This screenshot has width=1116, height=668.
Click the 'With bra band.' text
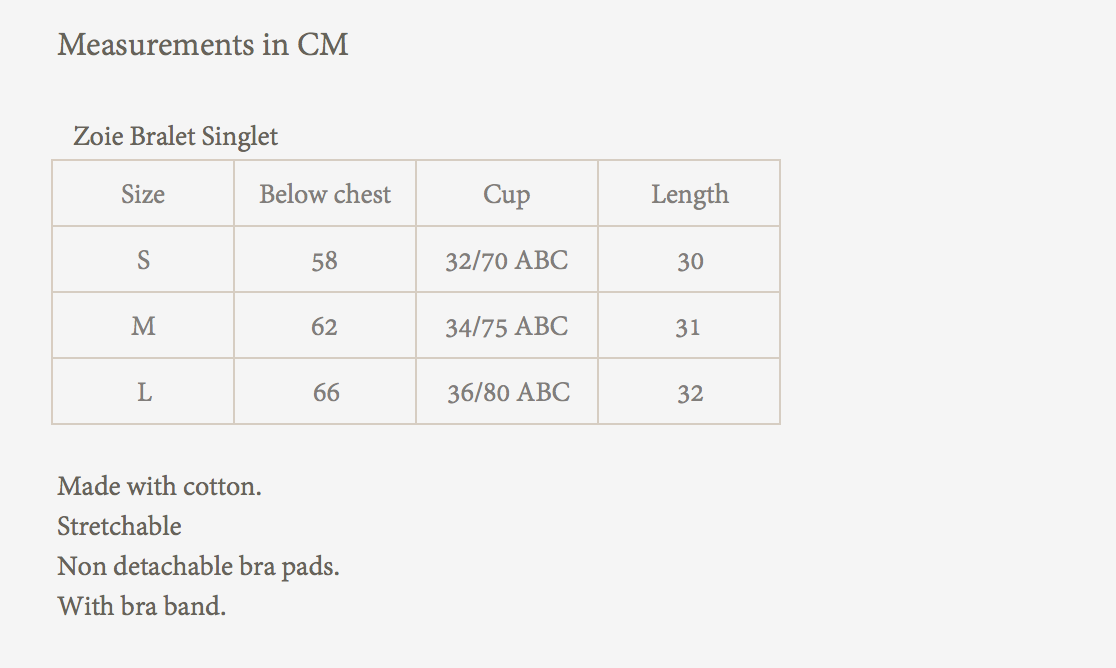(x=141, y=606)
